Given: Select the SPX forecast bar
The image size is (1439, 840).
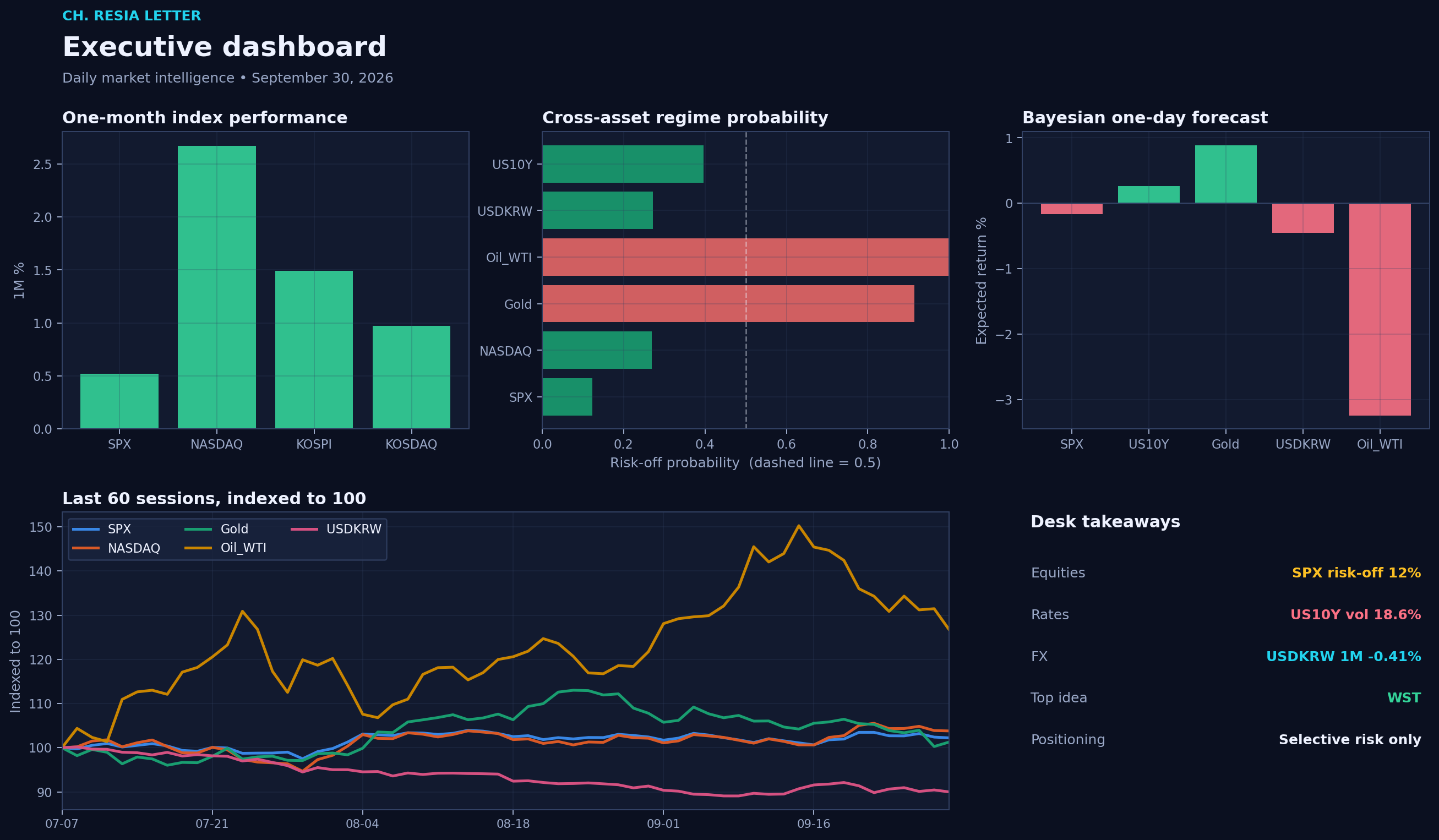Looking at the screenshot, I should [1071, 209].
